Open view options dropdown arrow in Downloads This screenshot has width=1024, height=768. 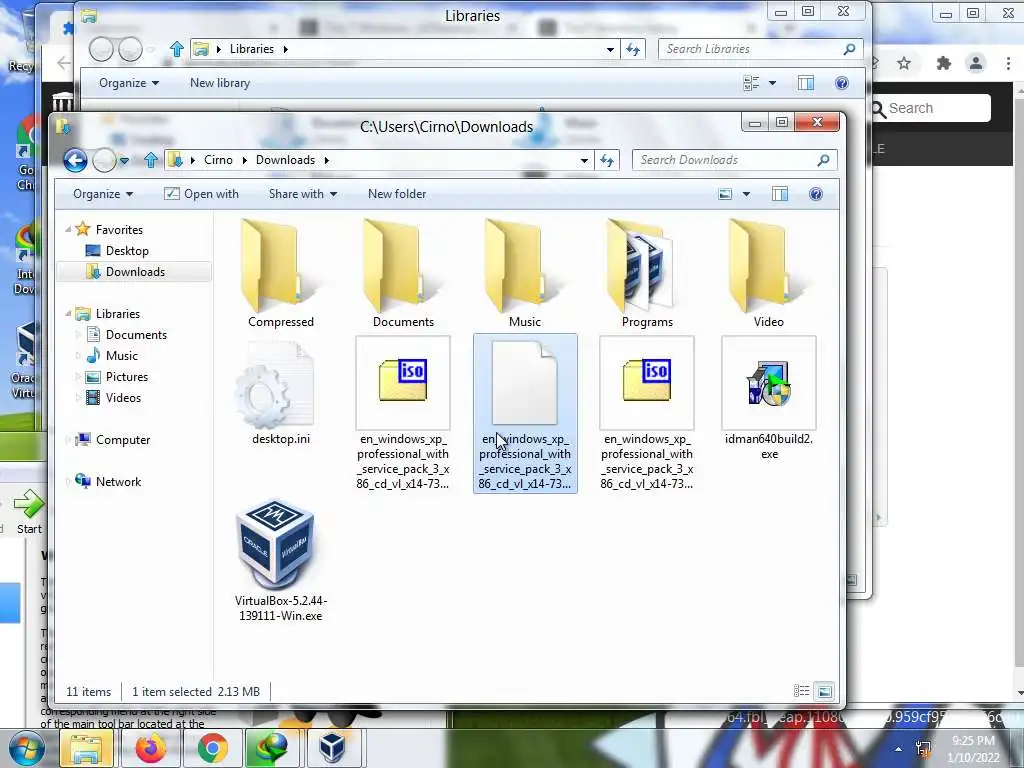[x=746, y=194]
